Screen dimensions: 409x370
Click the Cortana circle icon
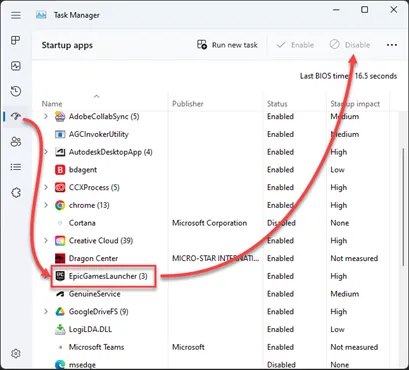point(60,223)
